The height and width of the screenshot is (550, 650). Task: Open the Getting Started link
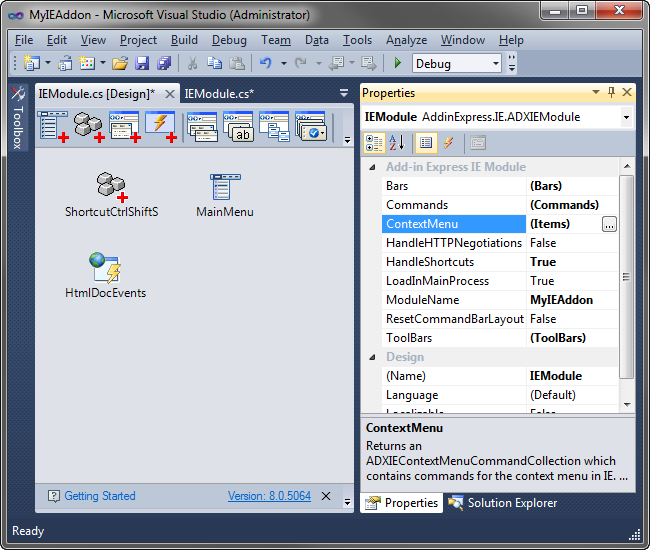[x=100, y=496]
